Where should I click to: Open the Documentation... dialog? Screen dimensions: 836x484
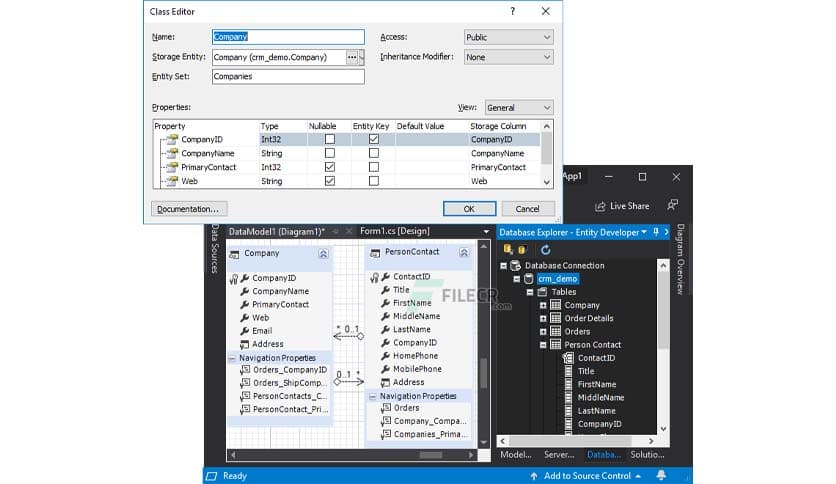point(189,208)
